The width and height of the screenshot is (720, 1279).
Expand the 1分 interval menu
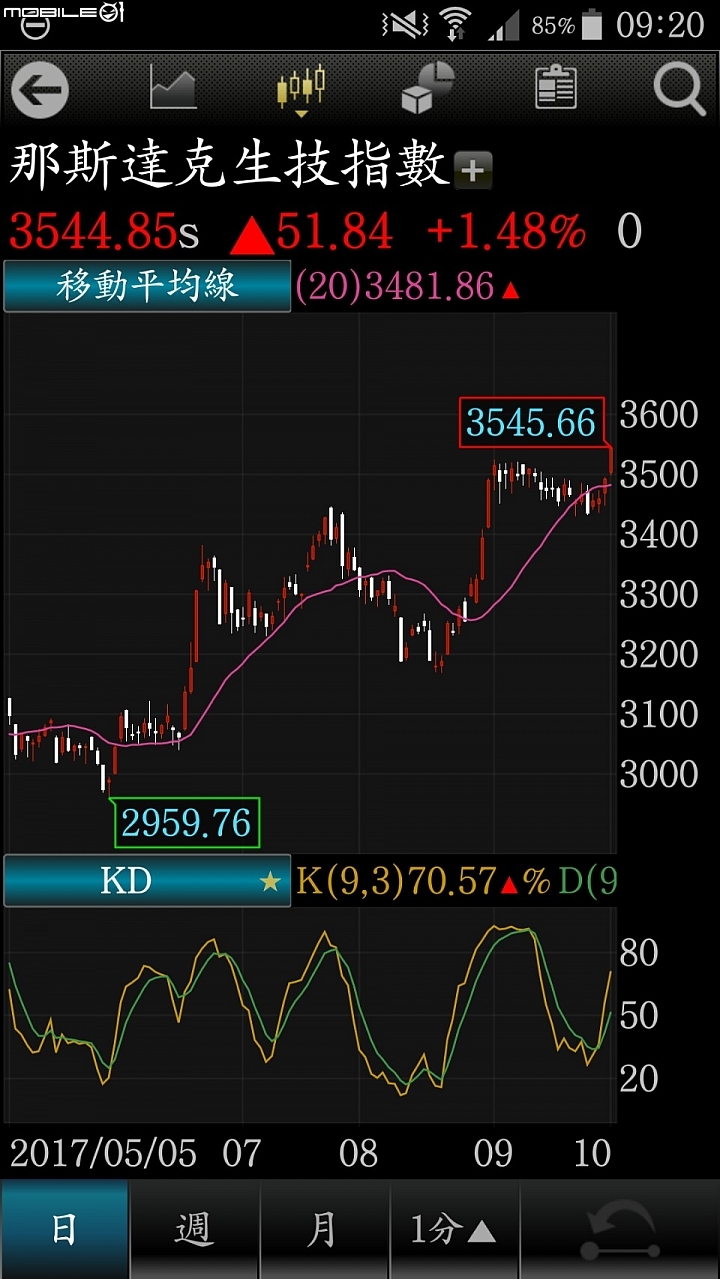[455, 1230]
